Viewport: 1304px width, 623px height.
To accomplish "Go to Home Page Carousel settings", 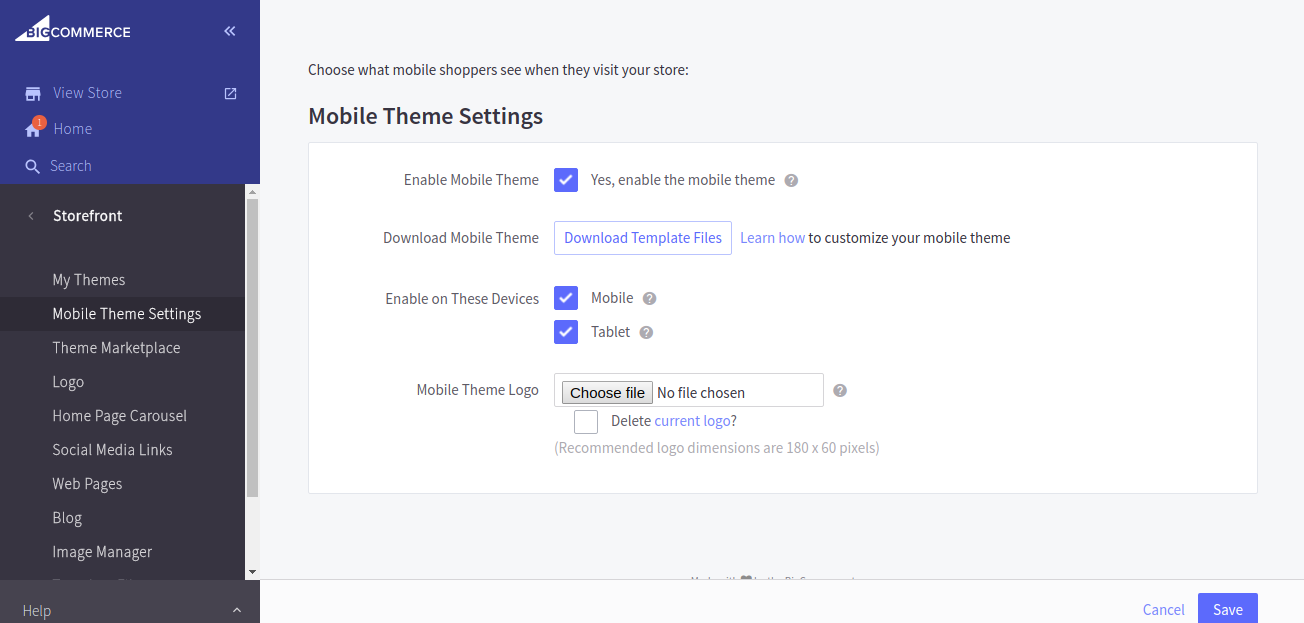I will (x=119, y=416).
